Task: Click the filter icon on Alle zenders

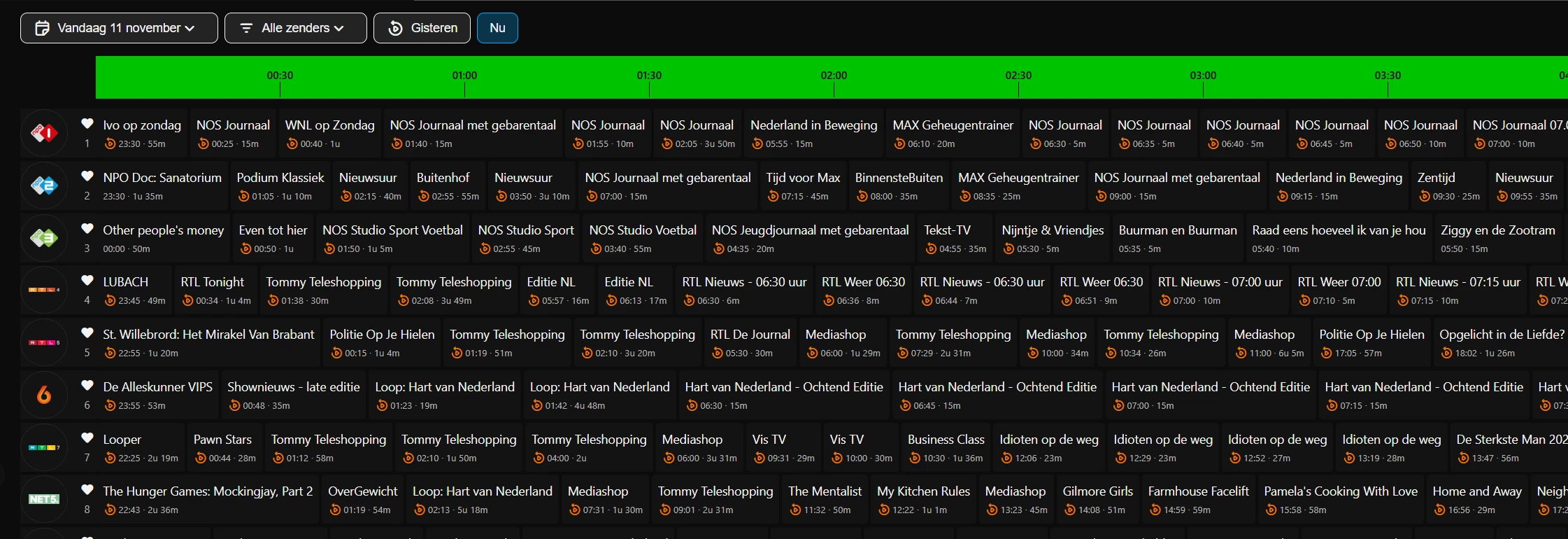Action: 246,28
